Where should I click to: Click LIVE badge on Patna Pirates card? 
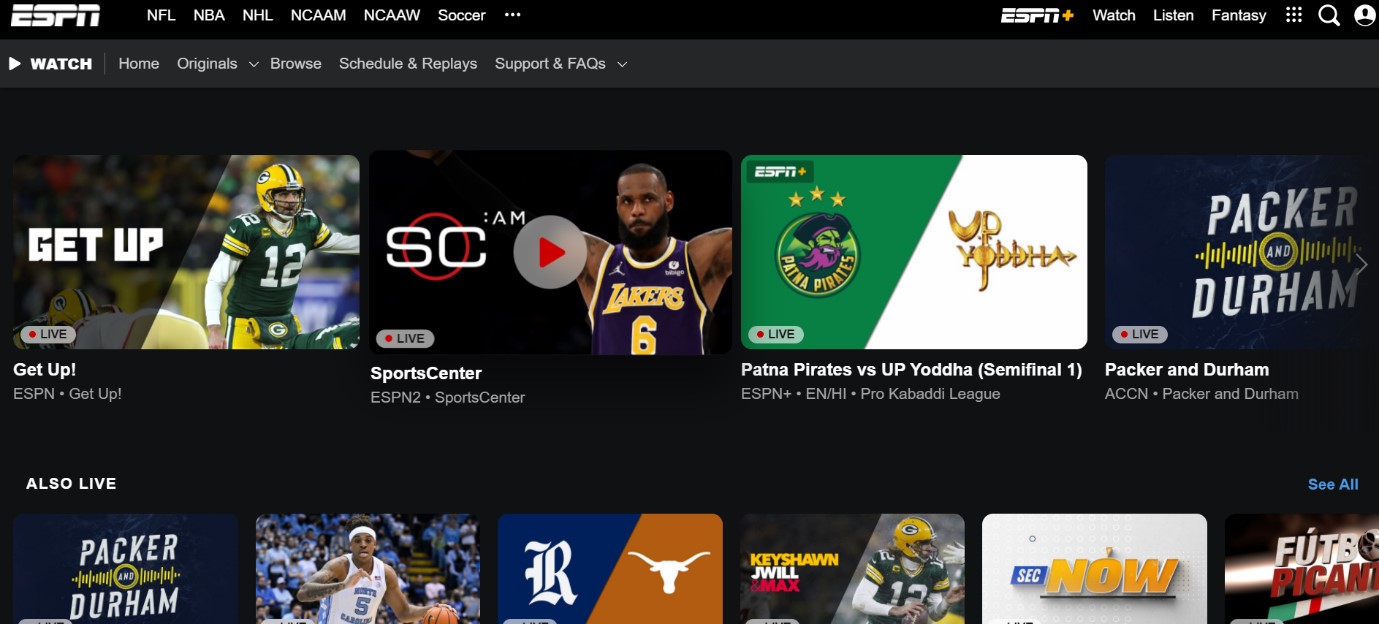776,334
